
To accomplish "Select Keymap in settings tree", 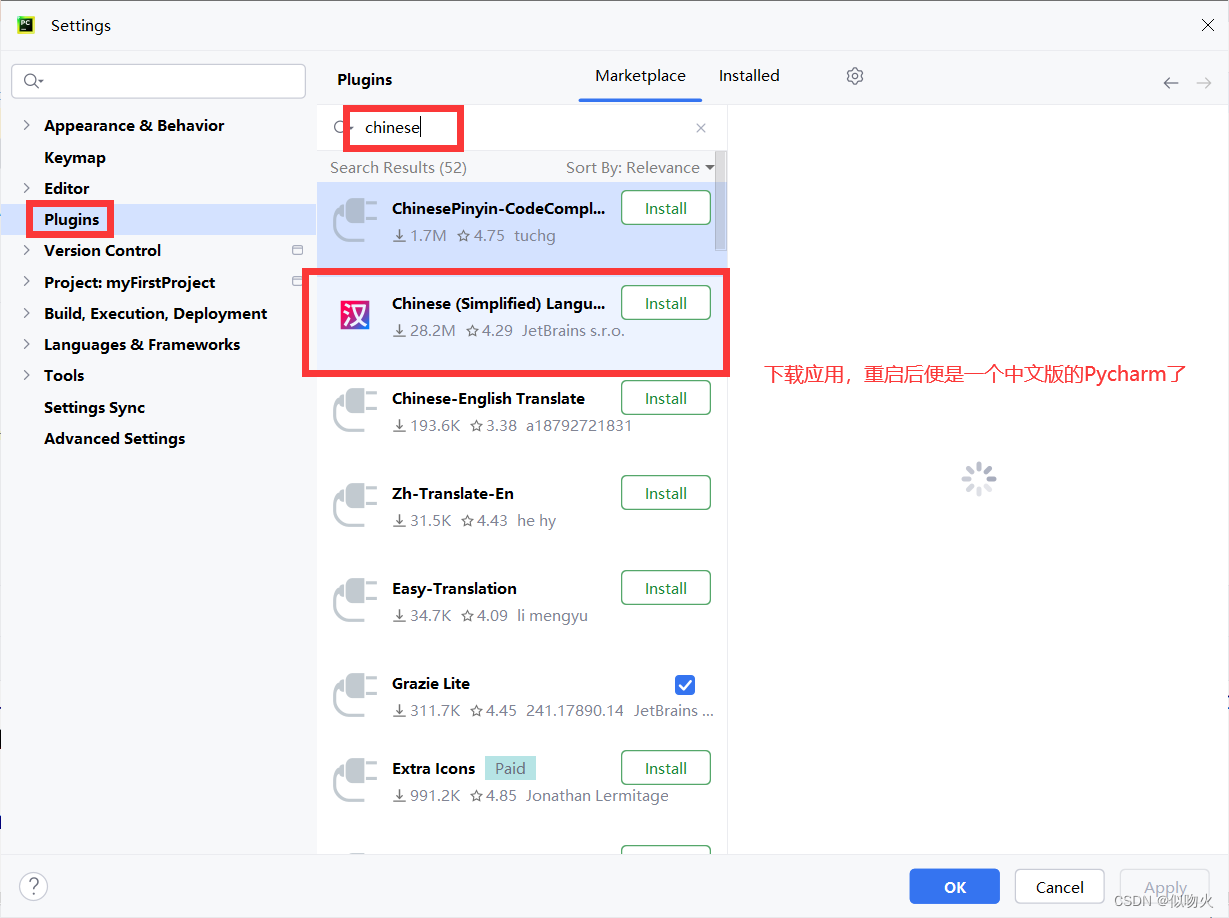I will (x=75, y=157).
